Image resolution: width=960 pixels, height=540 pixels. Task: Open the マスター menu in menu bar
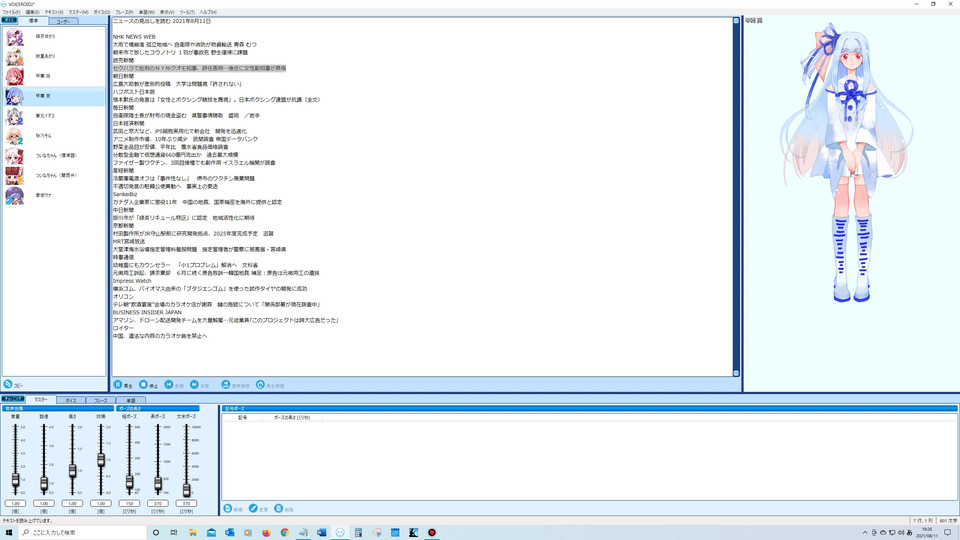pos(78,12)
